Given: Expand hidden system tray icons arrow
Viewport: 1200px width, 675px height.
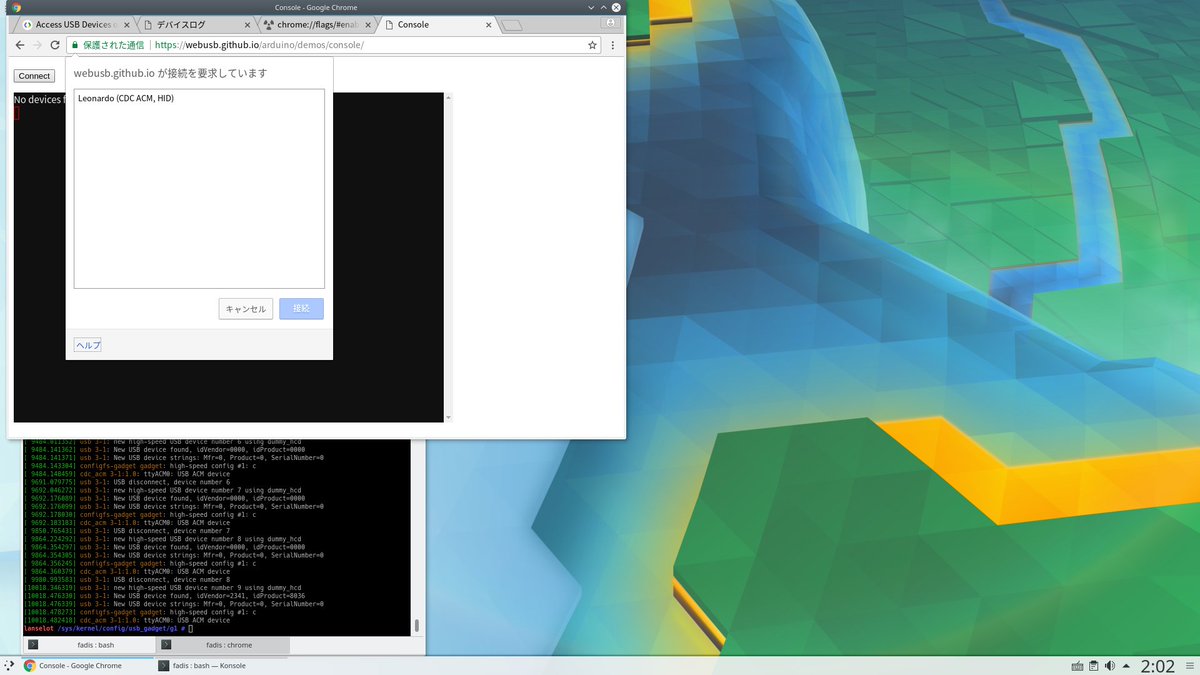Looking at the screenshot, I should pos(1128,666).
